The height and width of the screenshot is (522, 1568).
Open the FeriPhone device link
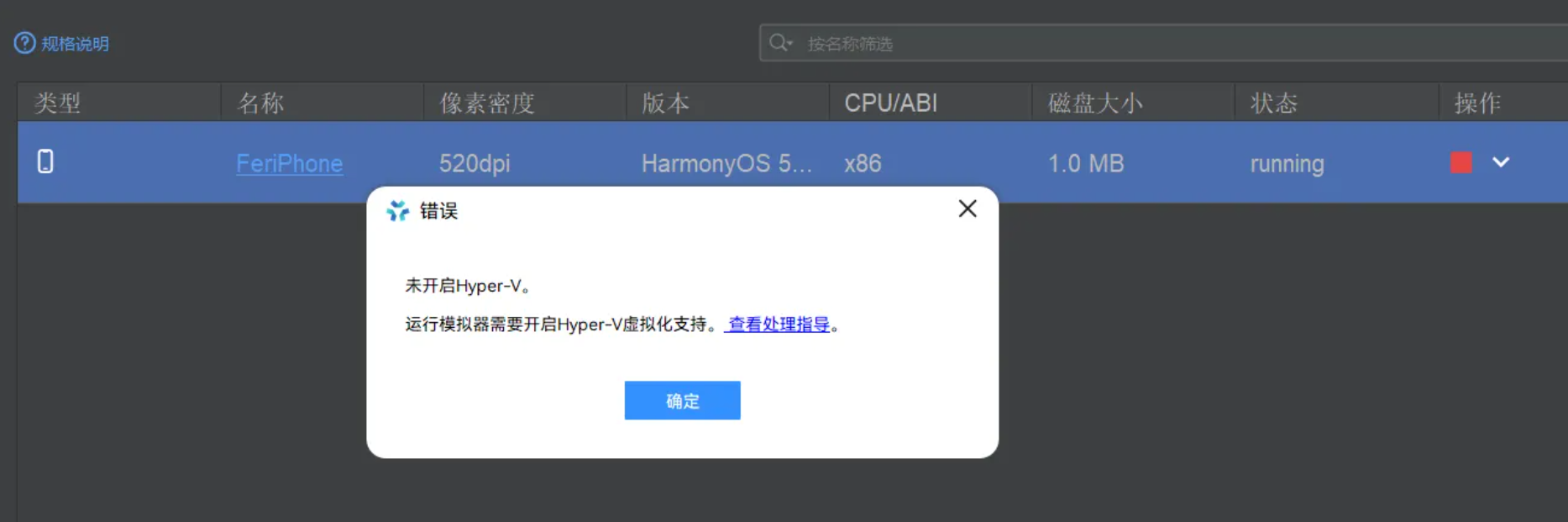[x=290, y=163]
